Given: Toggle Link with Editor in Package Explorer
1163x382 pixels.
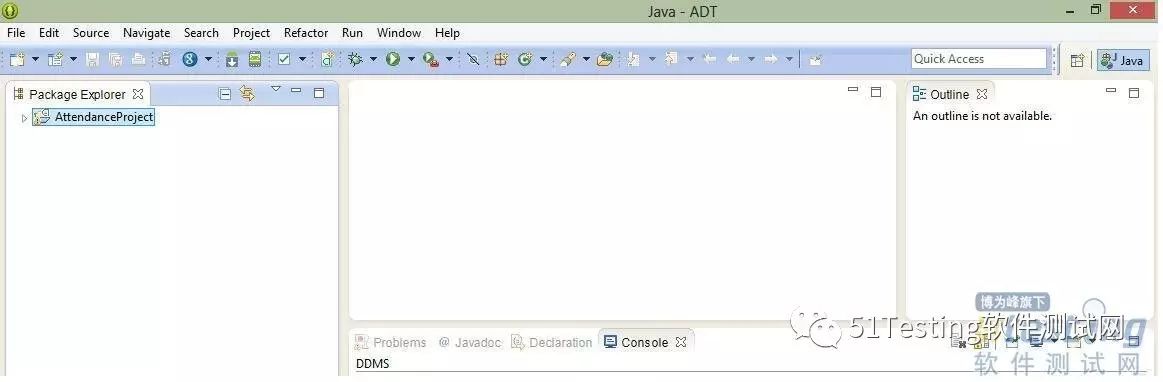Looking at the screenshot, I should point(247,93).
